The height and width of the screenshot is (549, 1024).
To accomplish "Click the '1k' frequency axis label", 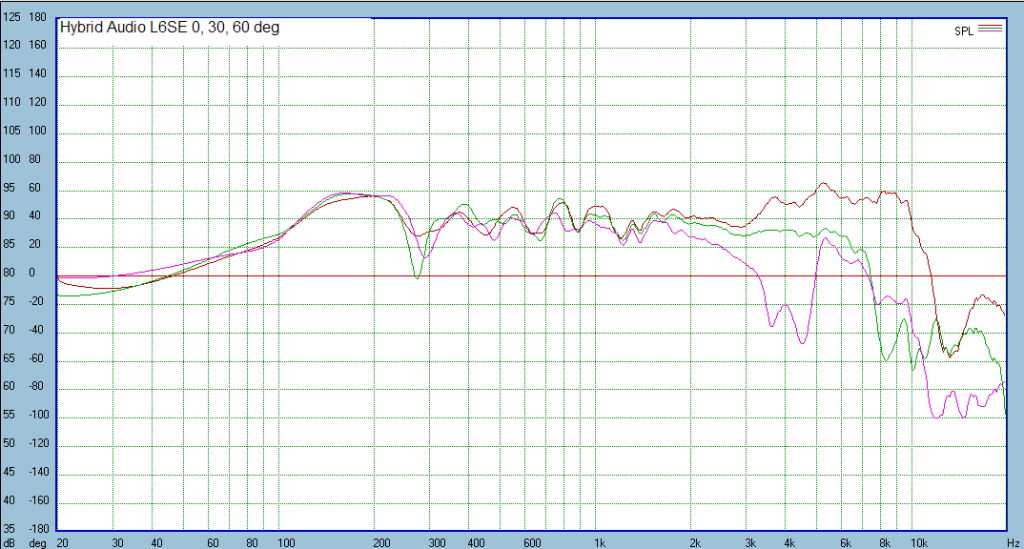I will (600, 543).
